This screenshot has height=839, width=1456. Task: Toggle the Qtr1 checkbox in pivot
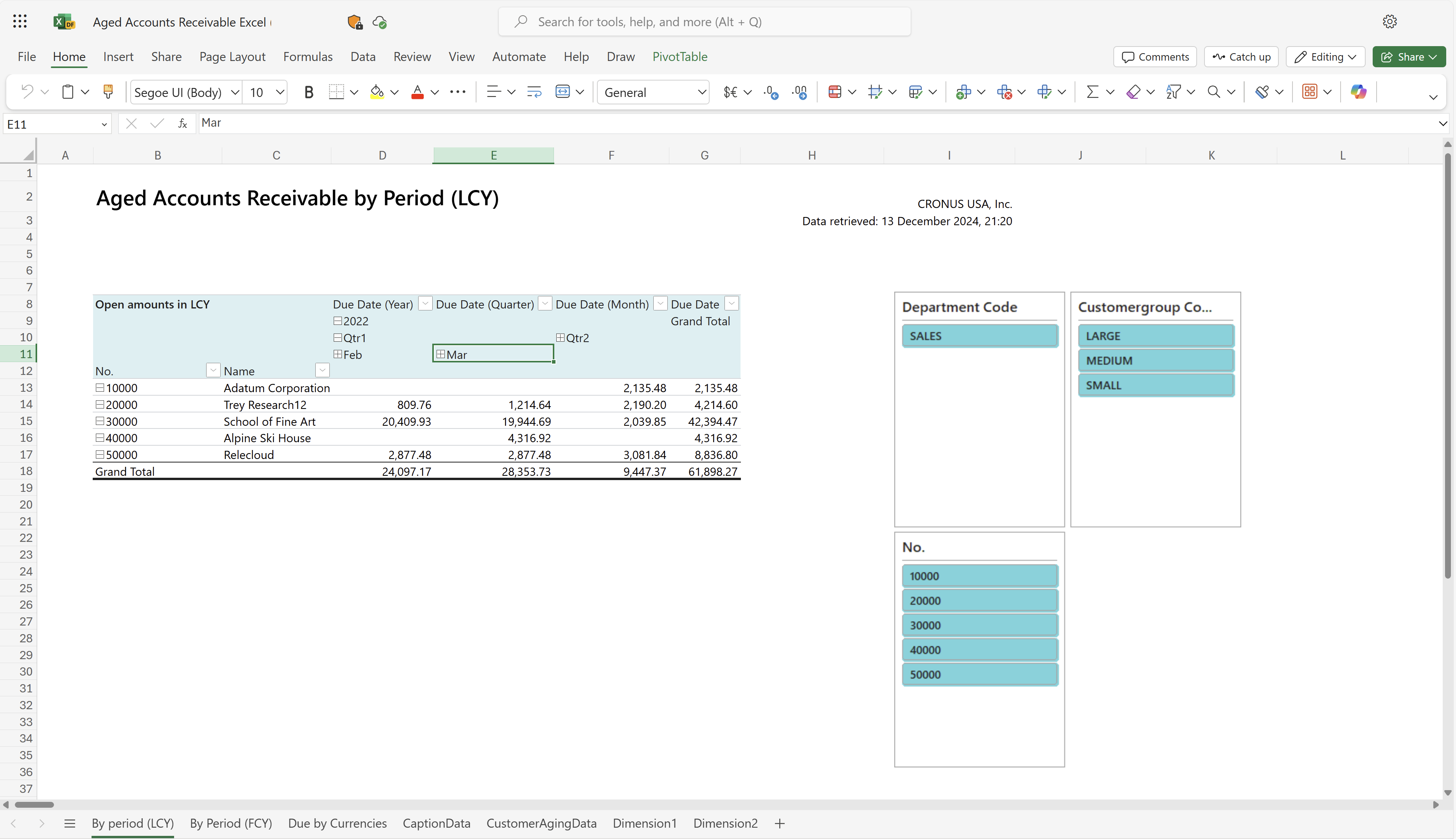point(338,337)
